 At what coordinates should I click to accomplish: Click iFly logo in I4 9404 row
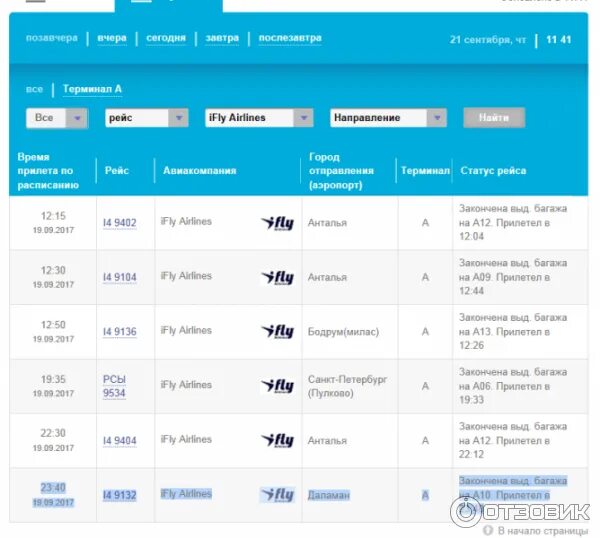277,441
